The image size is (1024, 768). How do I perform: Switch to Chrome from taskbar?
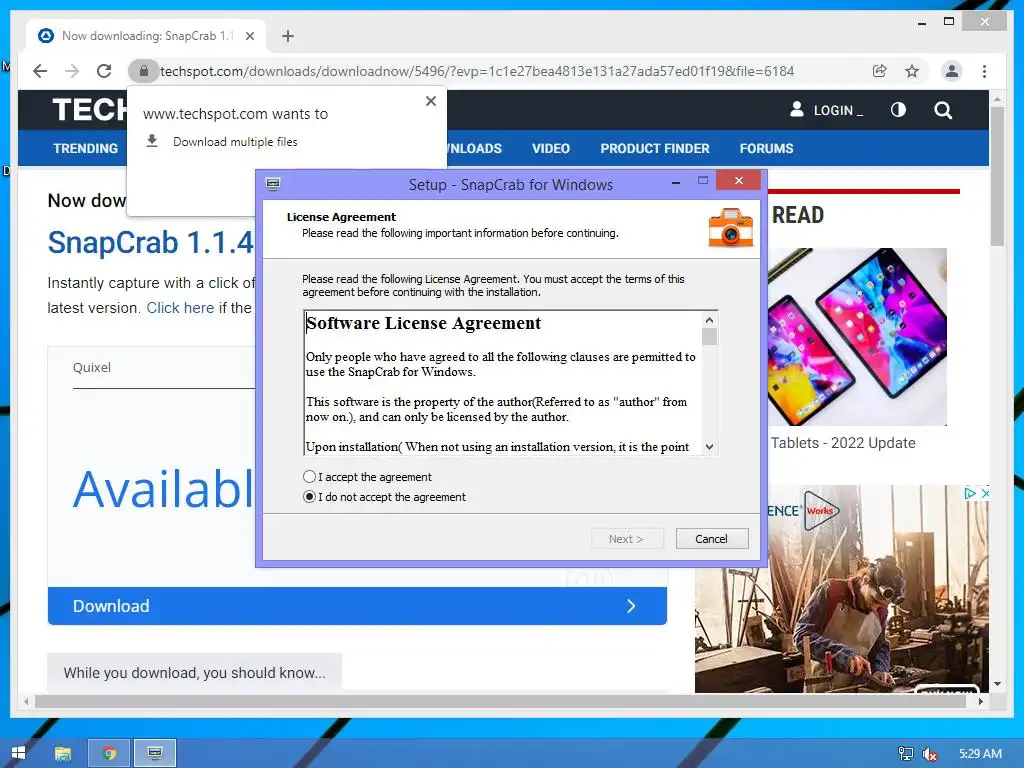click(109, 753)
